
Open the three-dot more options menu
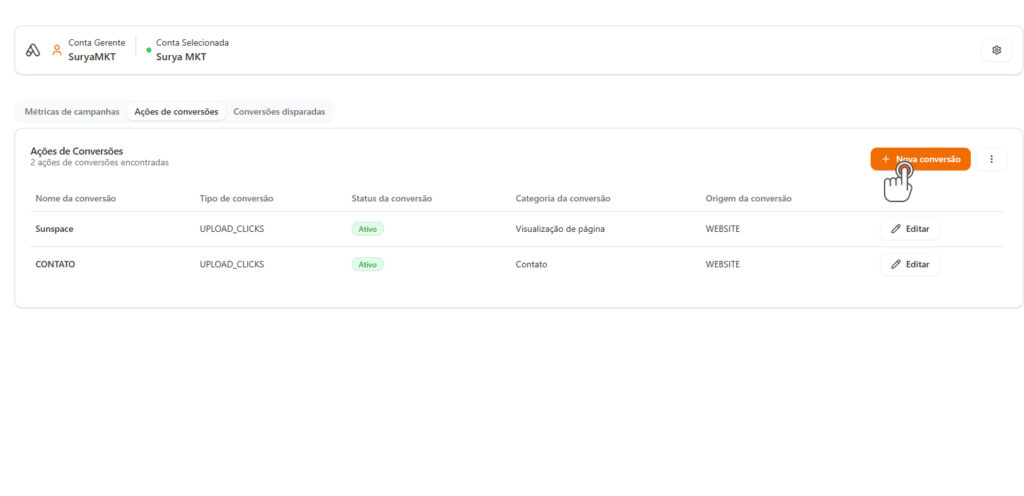point(991,159)
